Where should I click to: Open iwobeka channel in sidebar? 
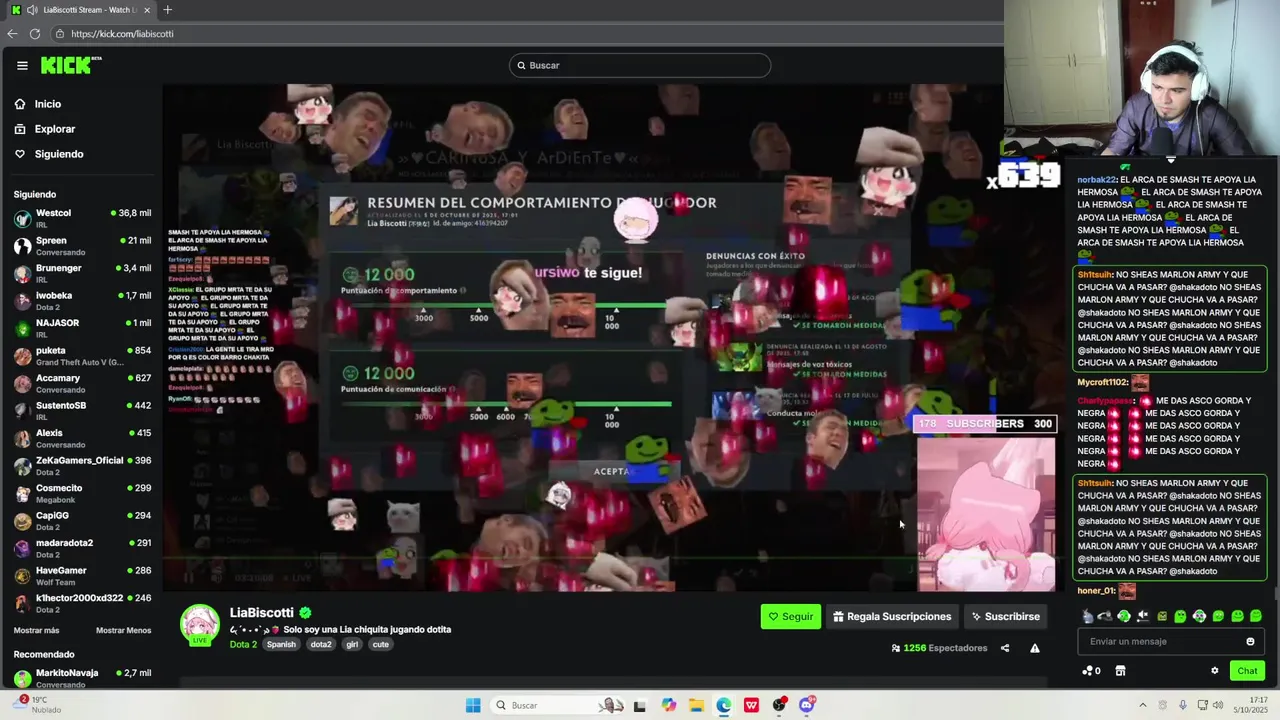point(82,301)
